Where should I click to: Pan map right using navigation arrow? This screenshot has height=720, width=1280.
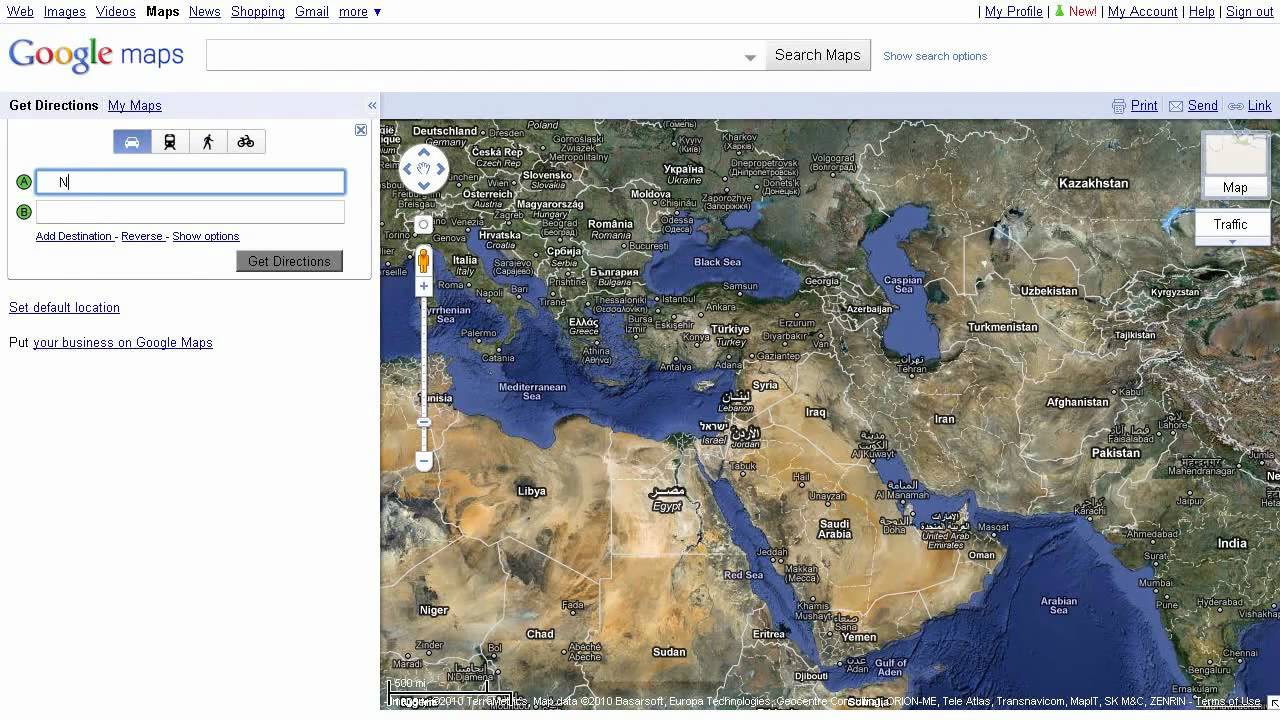440,169
